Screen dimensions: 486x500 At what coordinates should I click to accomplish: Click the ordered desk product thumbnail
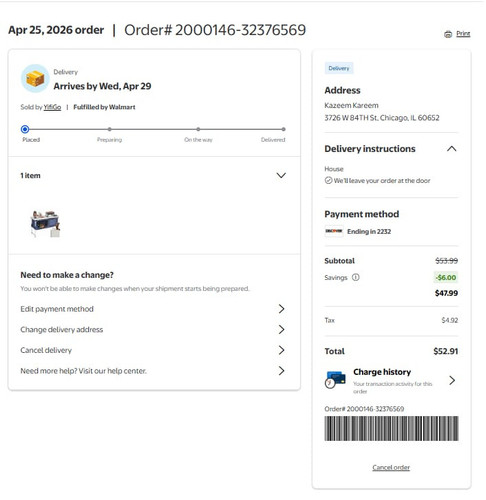(46, 223)
